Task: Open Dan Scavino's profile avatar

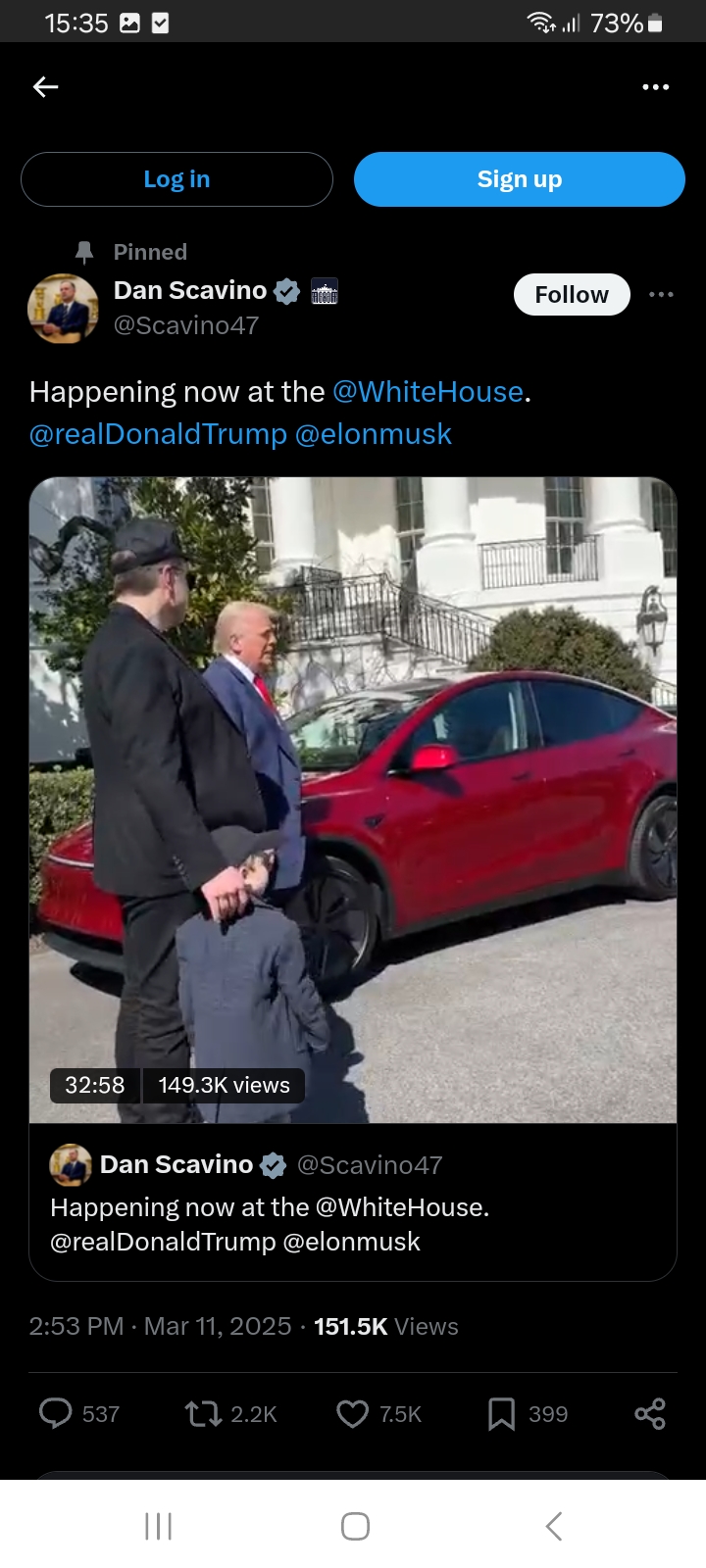Action: 63,309
